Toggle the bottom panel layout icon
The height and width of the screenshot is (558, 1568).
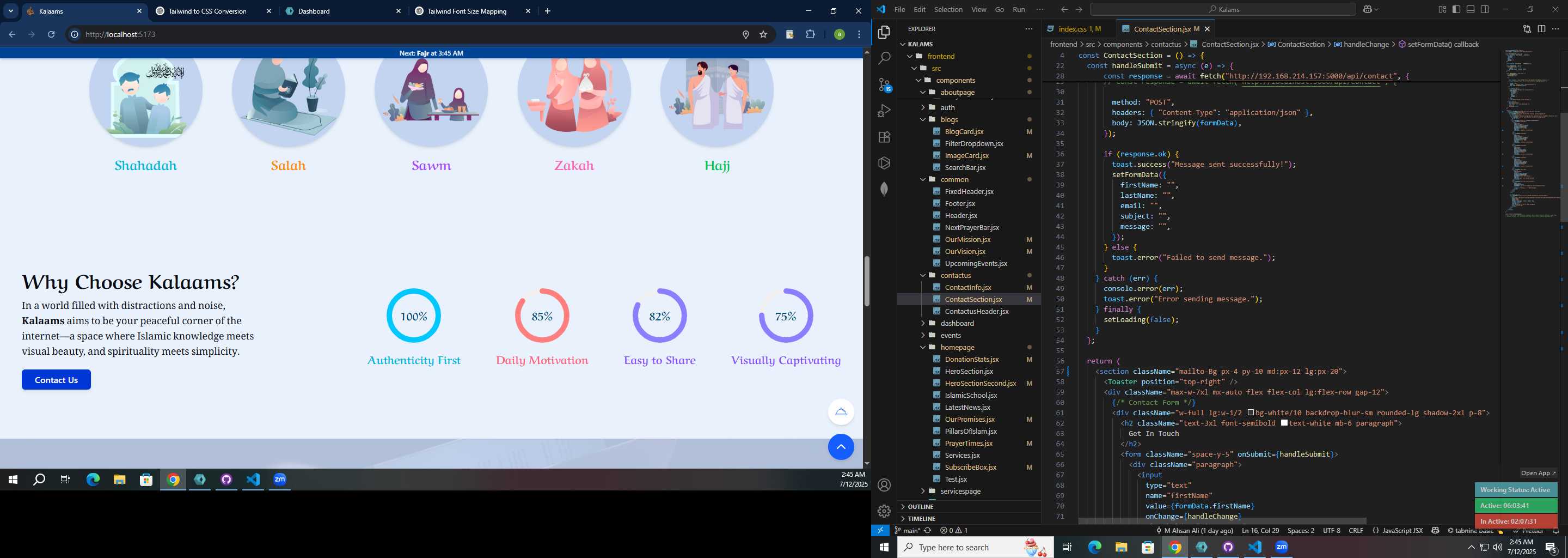[x=1470, y=9]
